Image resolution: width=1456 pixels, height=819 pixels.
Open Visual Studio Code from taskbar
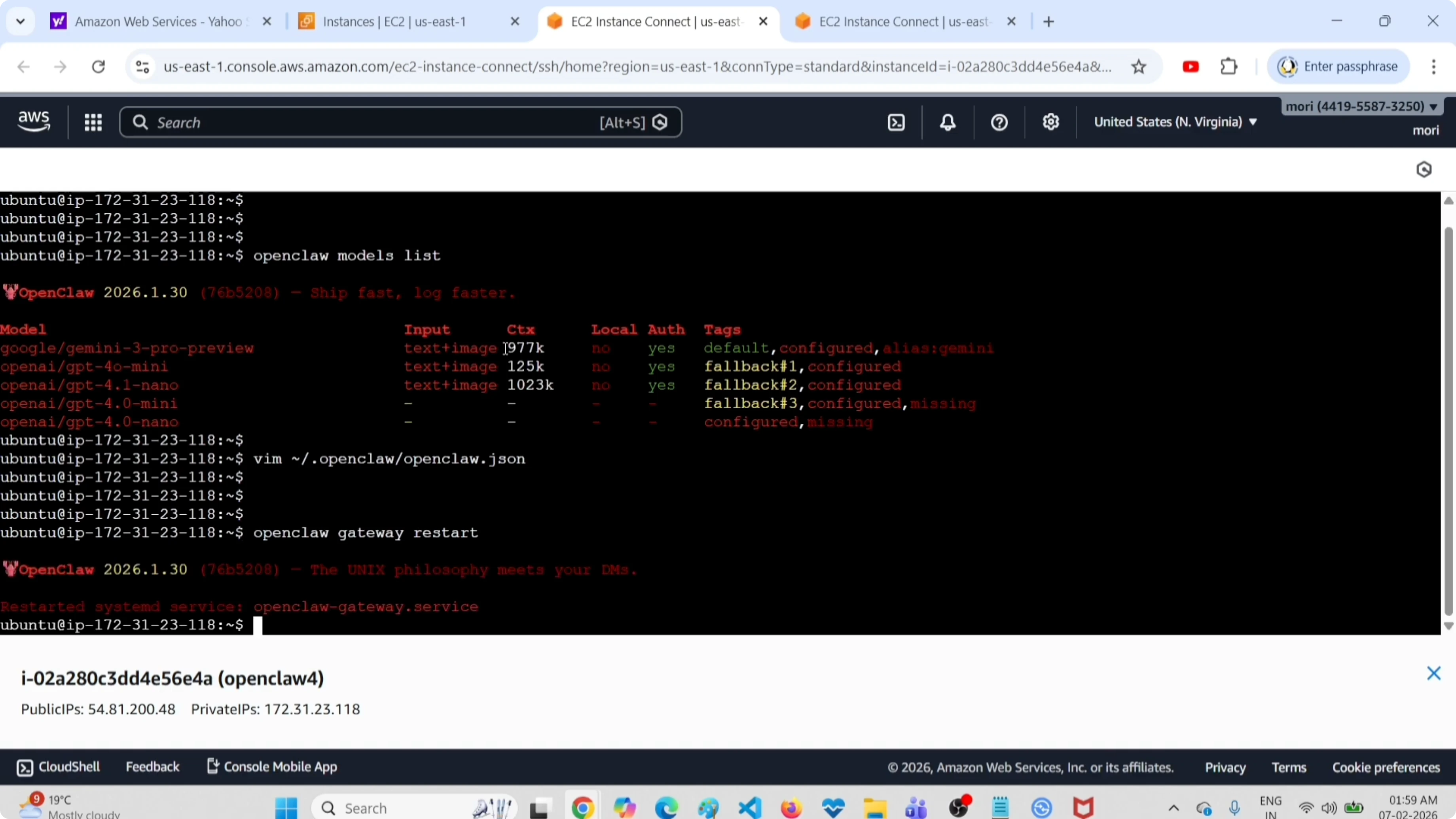[749, 808]
